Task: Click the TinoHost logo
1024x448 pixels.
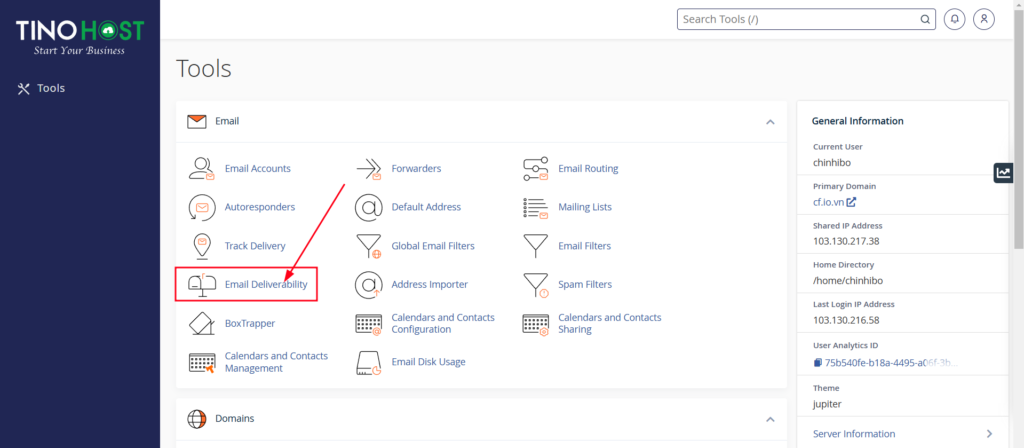Action: coord(80,37)
